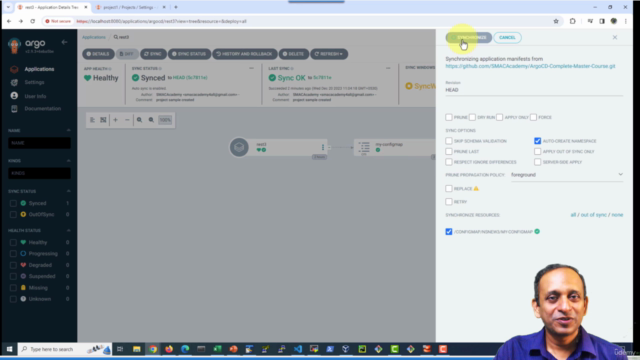Close the sync side panel

tap(615, 38)
